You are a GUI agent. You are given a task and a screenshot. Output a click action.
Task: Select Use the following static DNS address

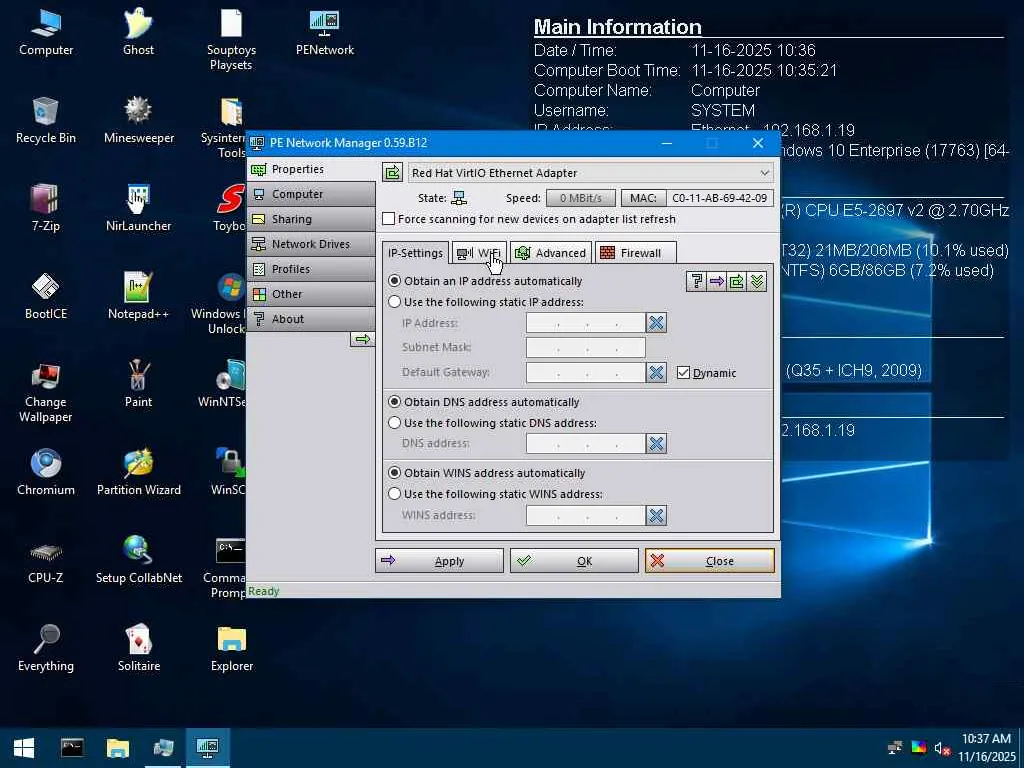pyautogui.click(x=492, y=423)
